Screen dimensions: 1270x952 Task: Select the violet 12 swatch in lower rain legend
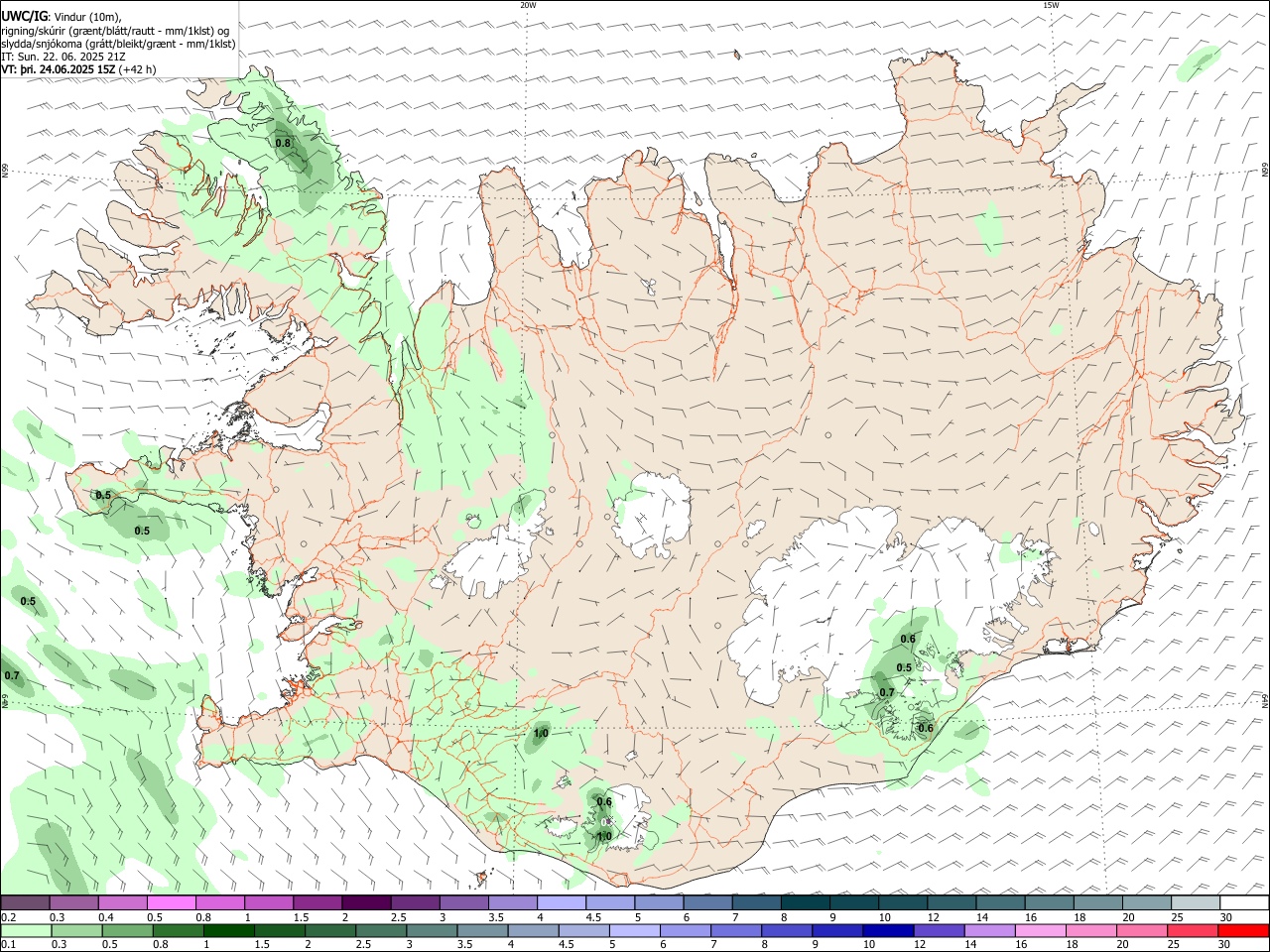tap(939, 931)
